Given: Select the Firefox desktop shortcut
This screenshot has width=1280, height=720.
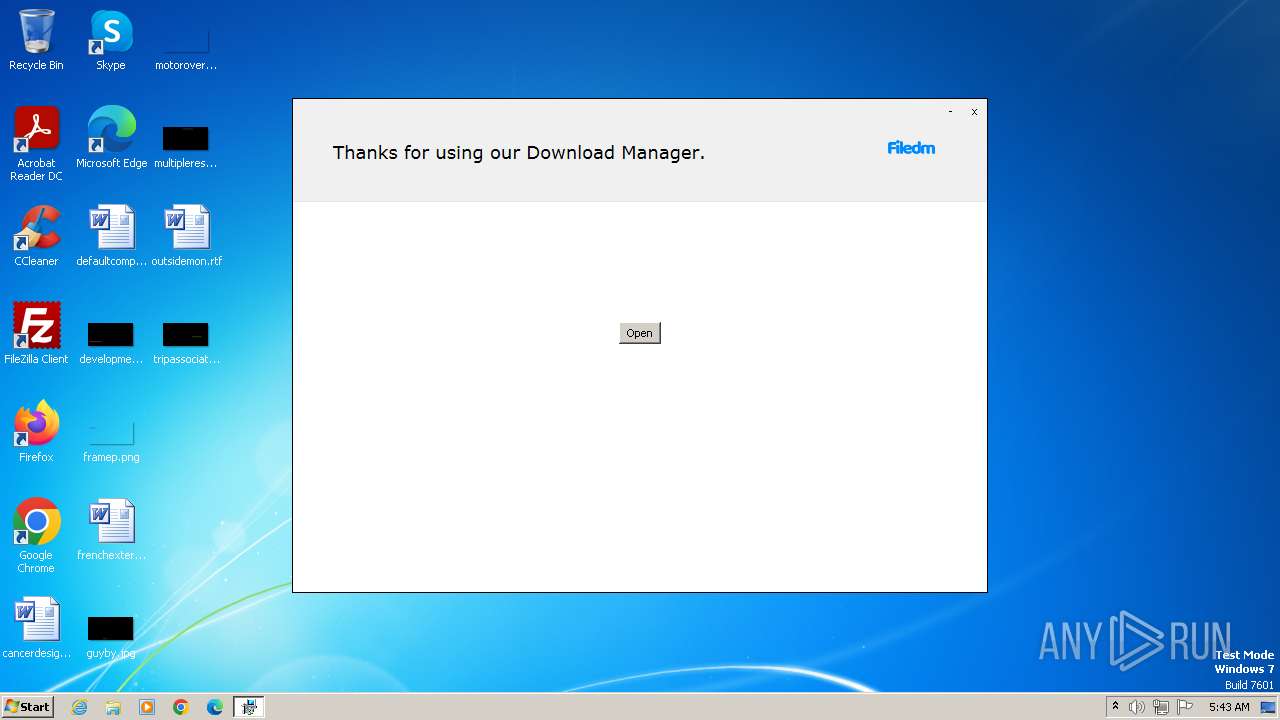Looking at the screenshot, I should pos(36,432).
